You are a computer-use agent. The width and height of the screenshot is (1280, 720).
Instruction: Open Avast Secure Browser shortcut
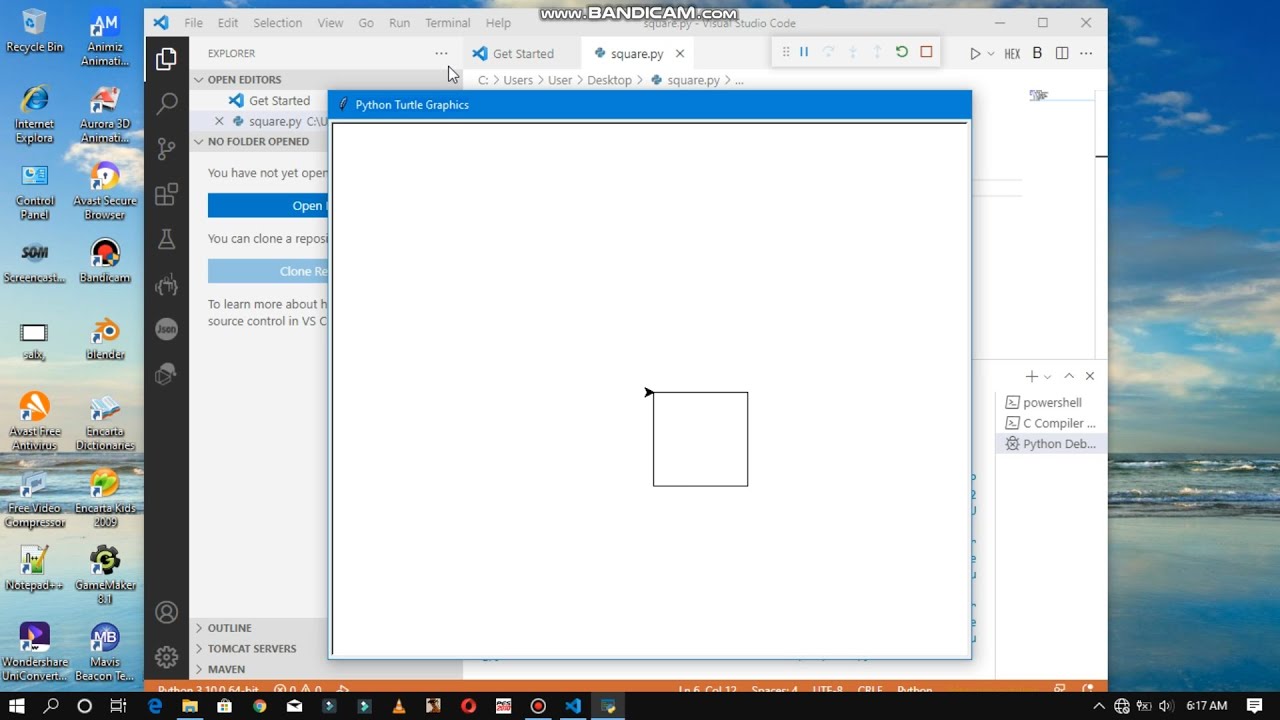104,191
